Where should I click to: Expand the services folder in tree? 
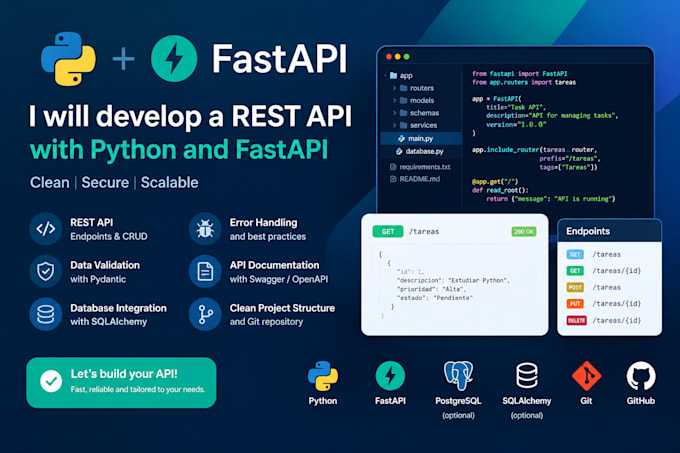pyautogui.click(x=394, y=125)
